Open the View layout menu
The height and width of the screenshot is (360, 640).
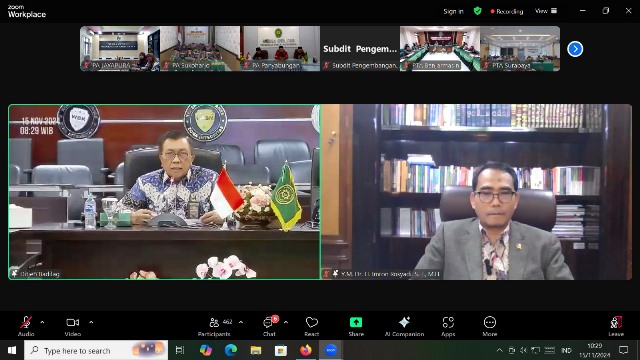pos(546,11)
